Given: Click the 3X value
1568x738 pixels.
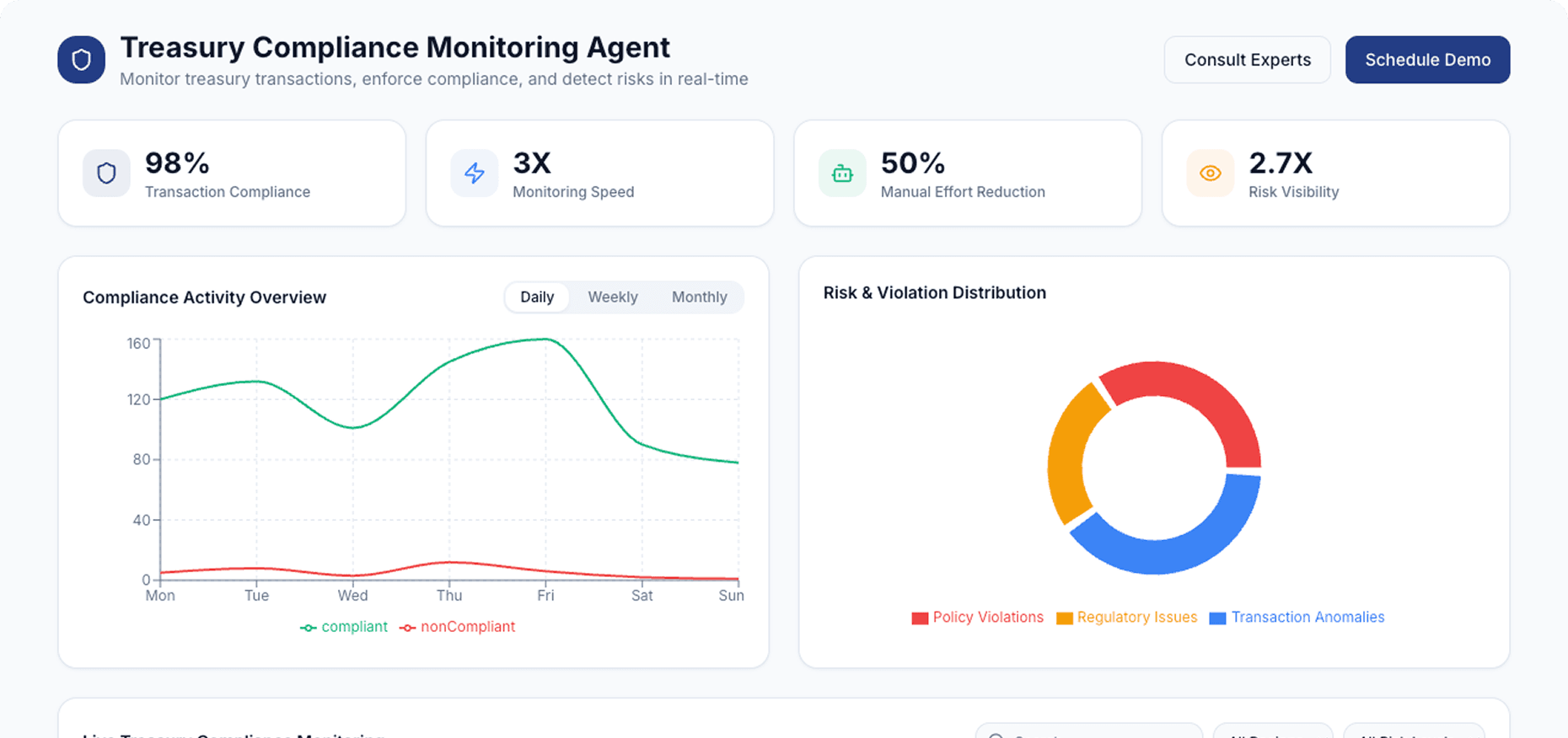Looking at the screenshot, I should pyautogui.click(x=532, y=163).
